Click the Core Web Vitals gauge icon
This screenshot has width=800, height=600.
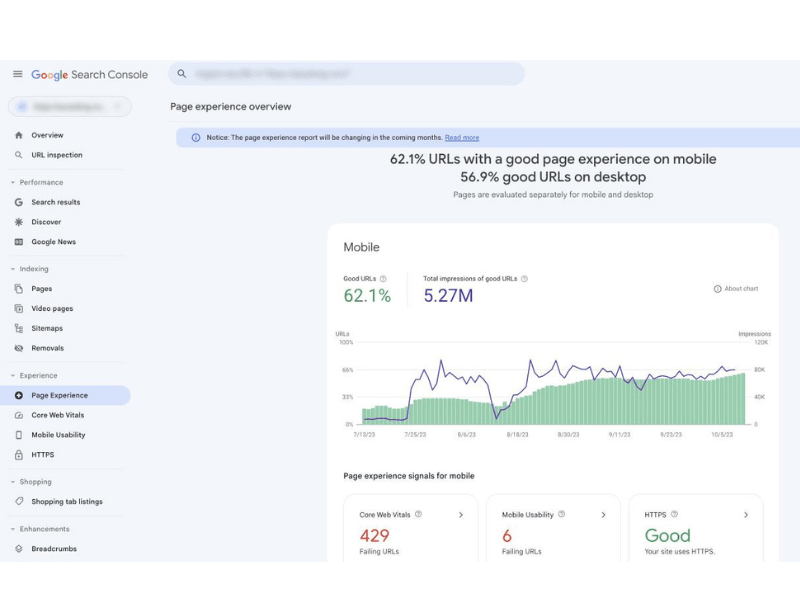click(19, 415)
